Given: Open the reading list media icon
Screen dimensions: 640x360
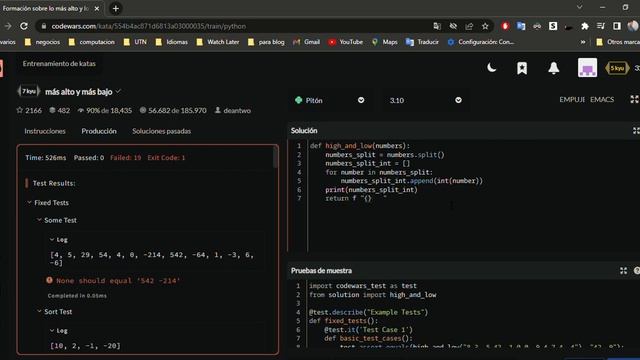Looking at the screenshot, I should click(x=600, y=26).
